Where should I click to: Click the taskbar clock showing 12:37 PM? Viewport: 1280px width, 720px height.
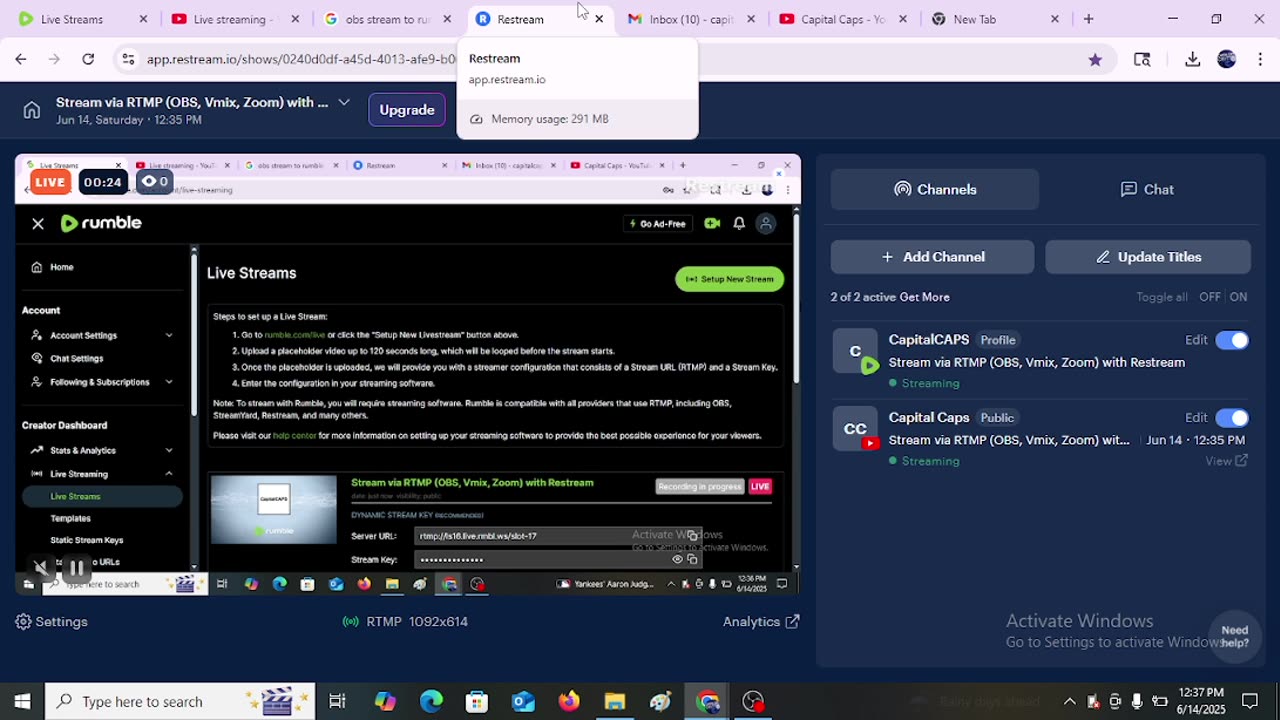(x=1201, y=701)
